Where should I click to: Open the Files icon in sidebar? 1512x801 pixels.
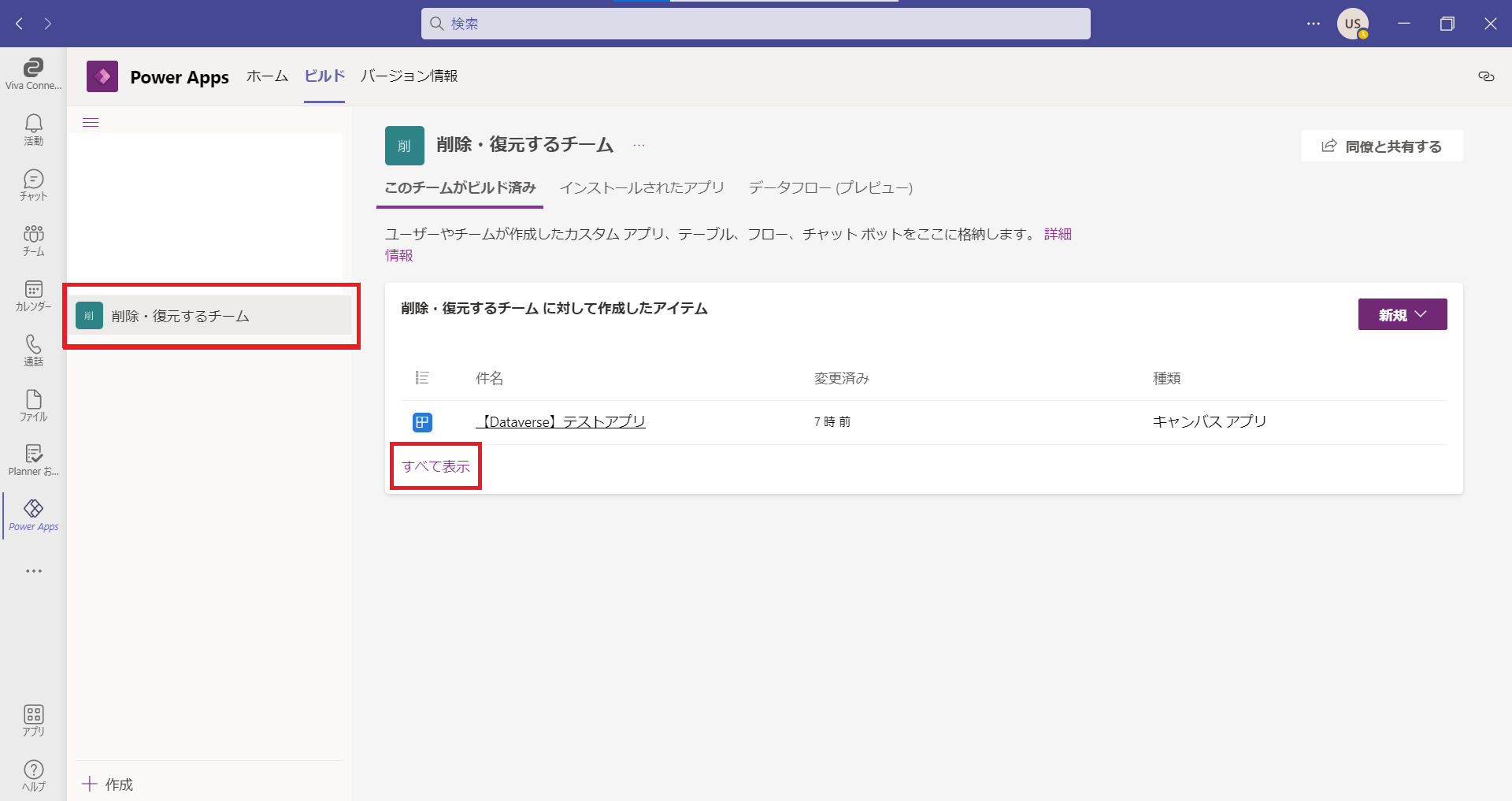coord(33,405)
